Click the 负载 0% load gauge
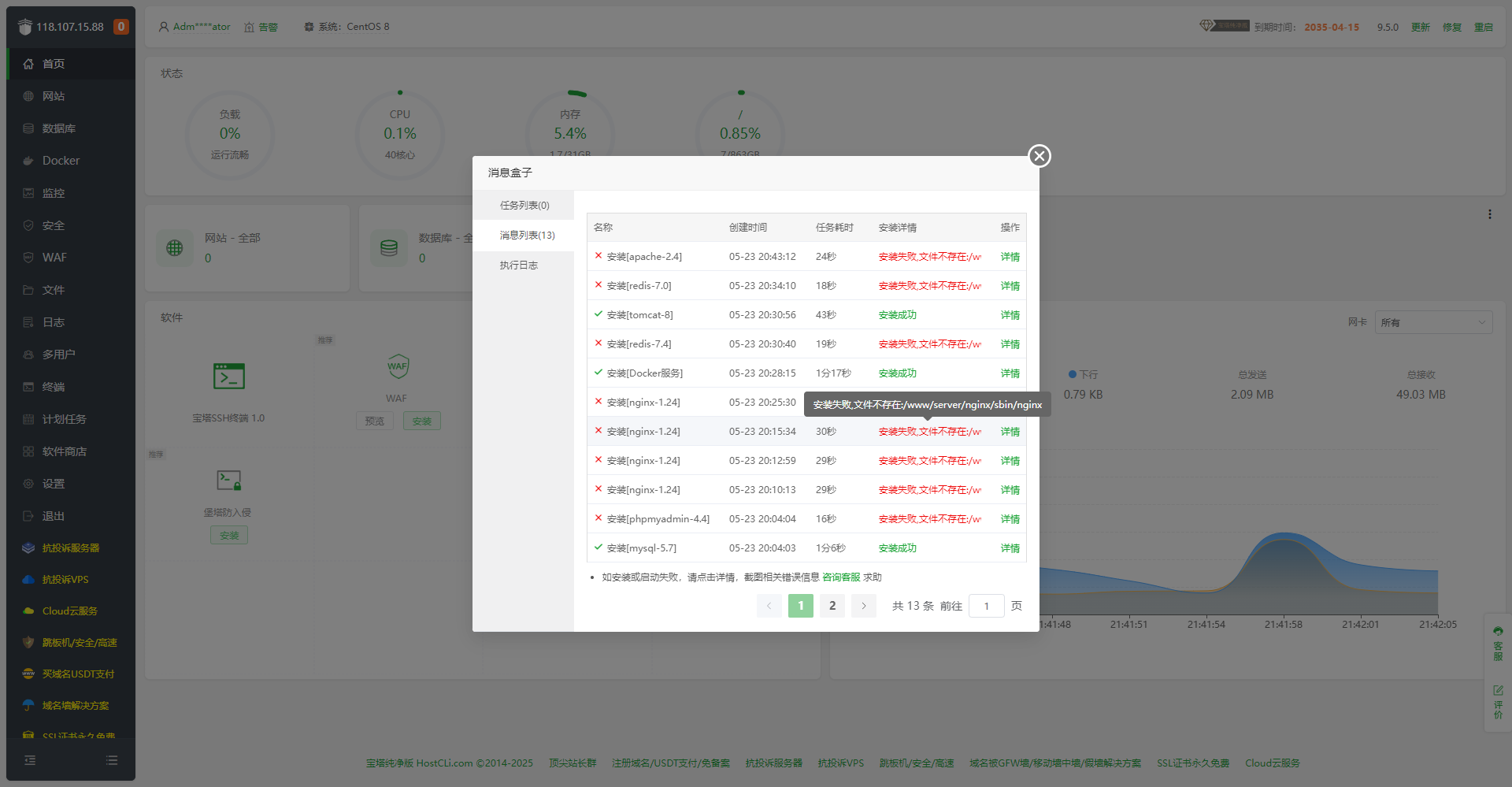The width and height of the screenshot is (1512, 787). point(230,135)
